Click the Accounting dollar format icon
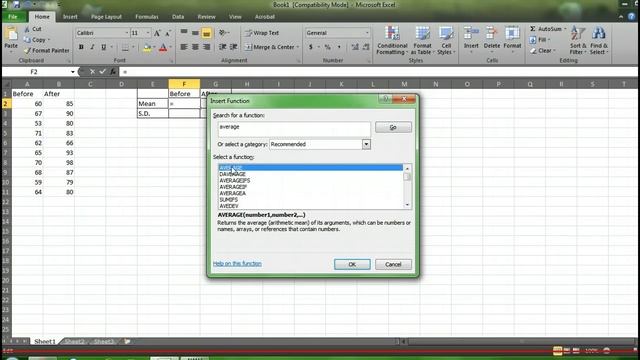The height and width of the screenshot is (360, 640). click(311, 47)
